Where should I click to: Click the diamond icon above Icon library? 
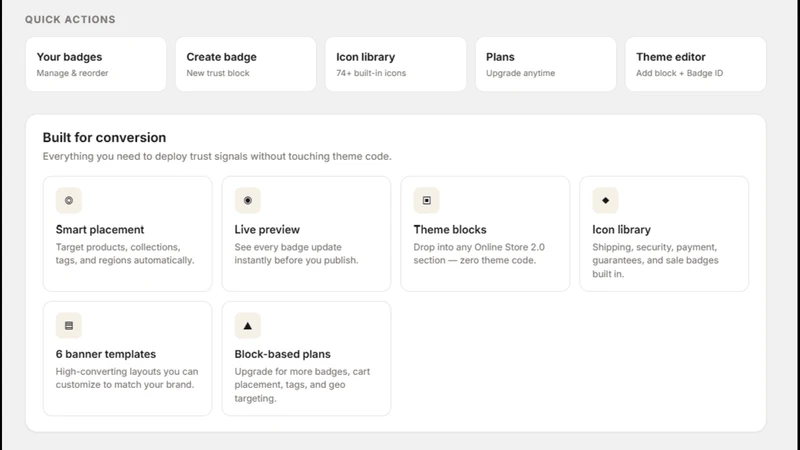(x=606, y=201)
